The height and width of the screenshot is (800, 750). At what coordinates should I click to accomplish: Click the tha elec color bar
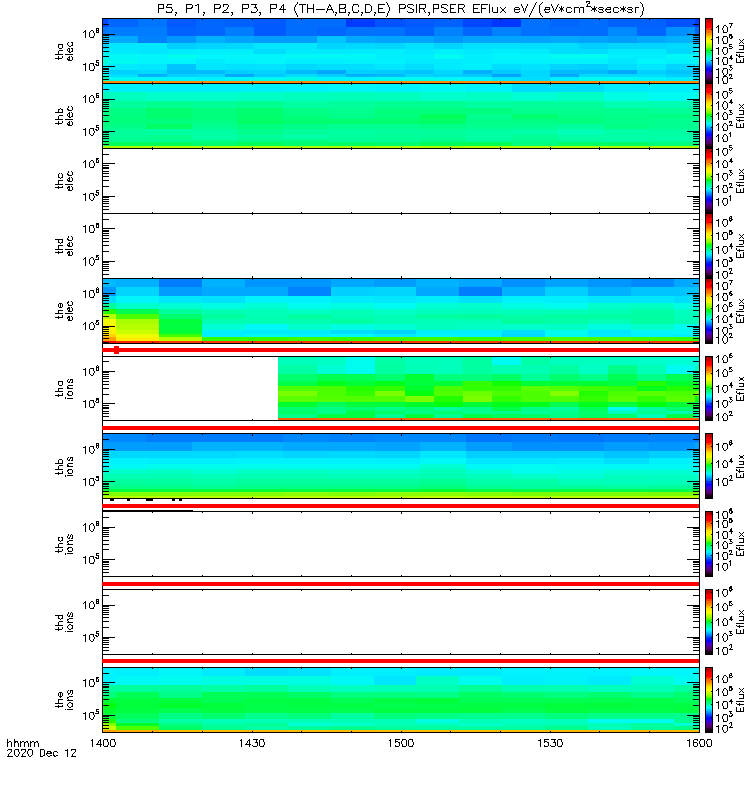(x=709, y=51)
